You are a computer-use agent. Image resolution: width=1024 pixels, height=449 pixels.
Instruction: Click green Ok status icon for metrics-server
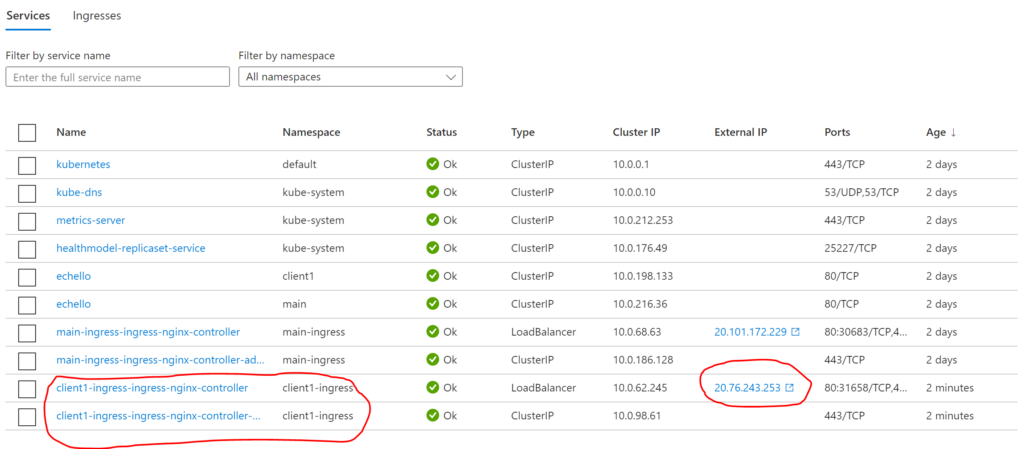(x=432, y=220)
